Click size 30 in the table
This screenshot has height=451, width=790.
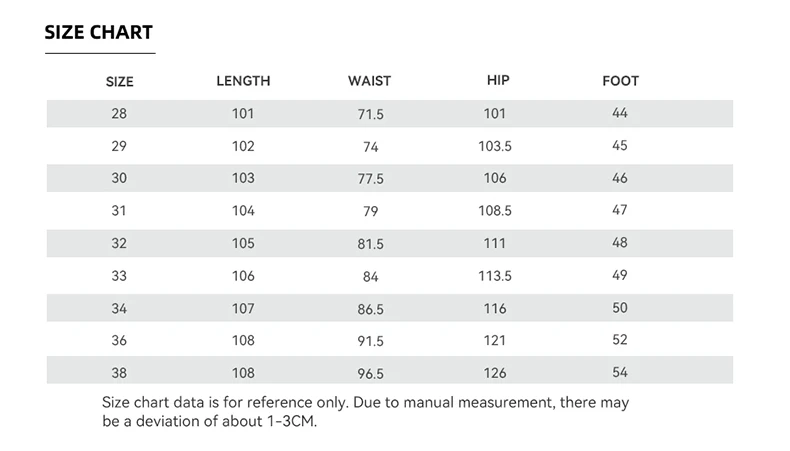click(119, 178)
